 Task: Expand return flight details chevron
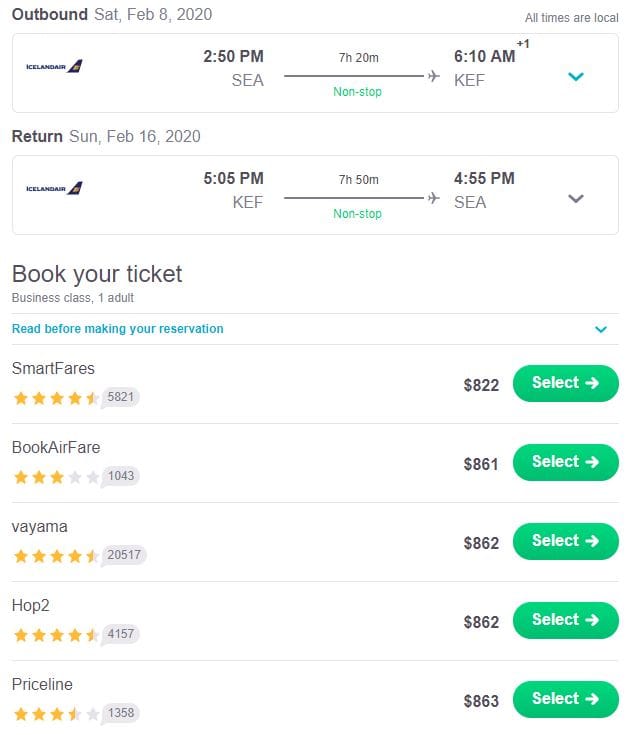[x=575, y=198]
